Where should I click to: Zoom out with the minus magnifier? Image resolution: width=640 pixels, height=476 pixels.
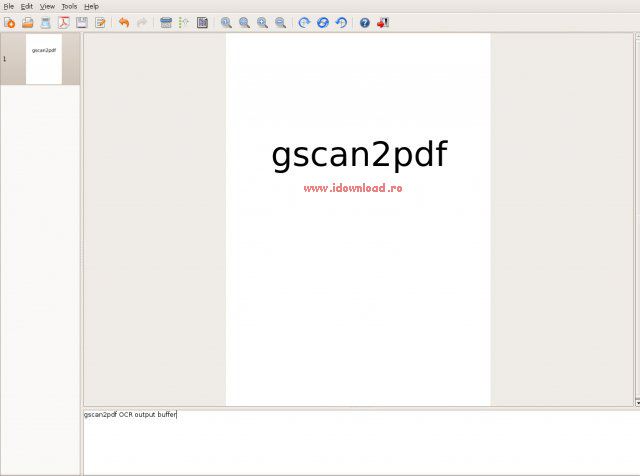click(x=280, y=23)
